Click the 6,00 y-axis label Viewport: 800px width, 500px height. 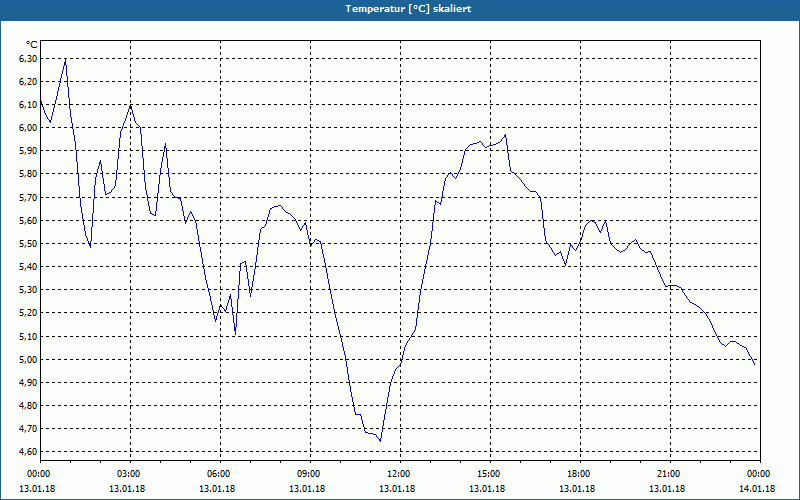[27, 128]
